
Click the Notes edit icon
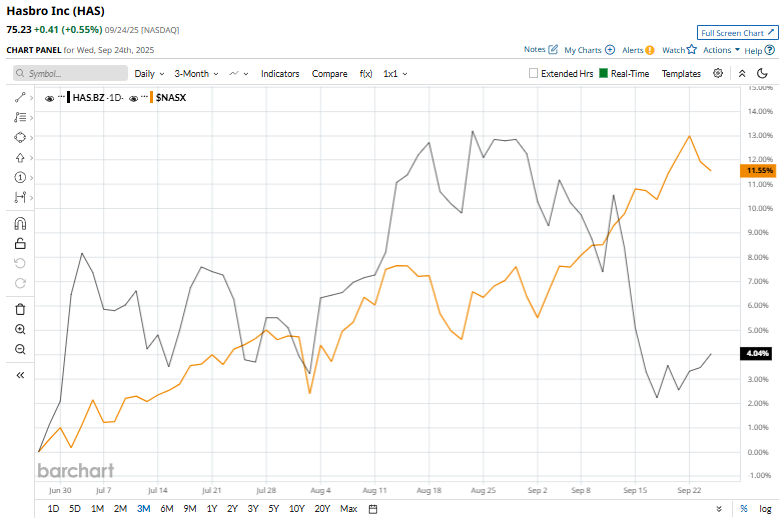[x=553, y=49]
